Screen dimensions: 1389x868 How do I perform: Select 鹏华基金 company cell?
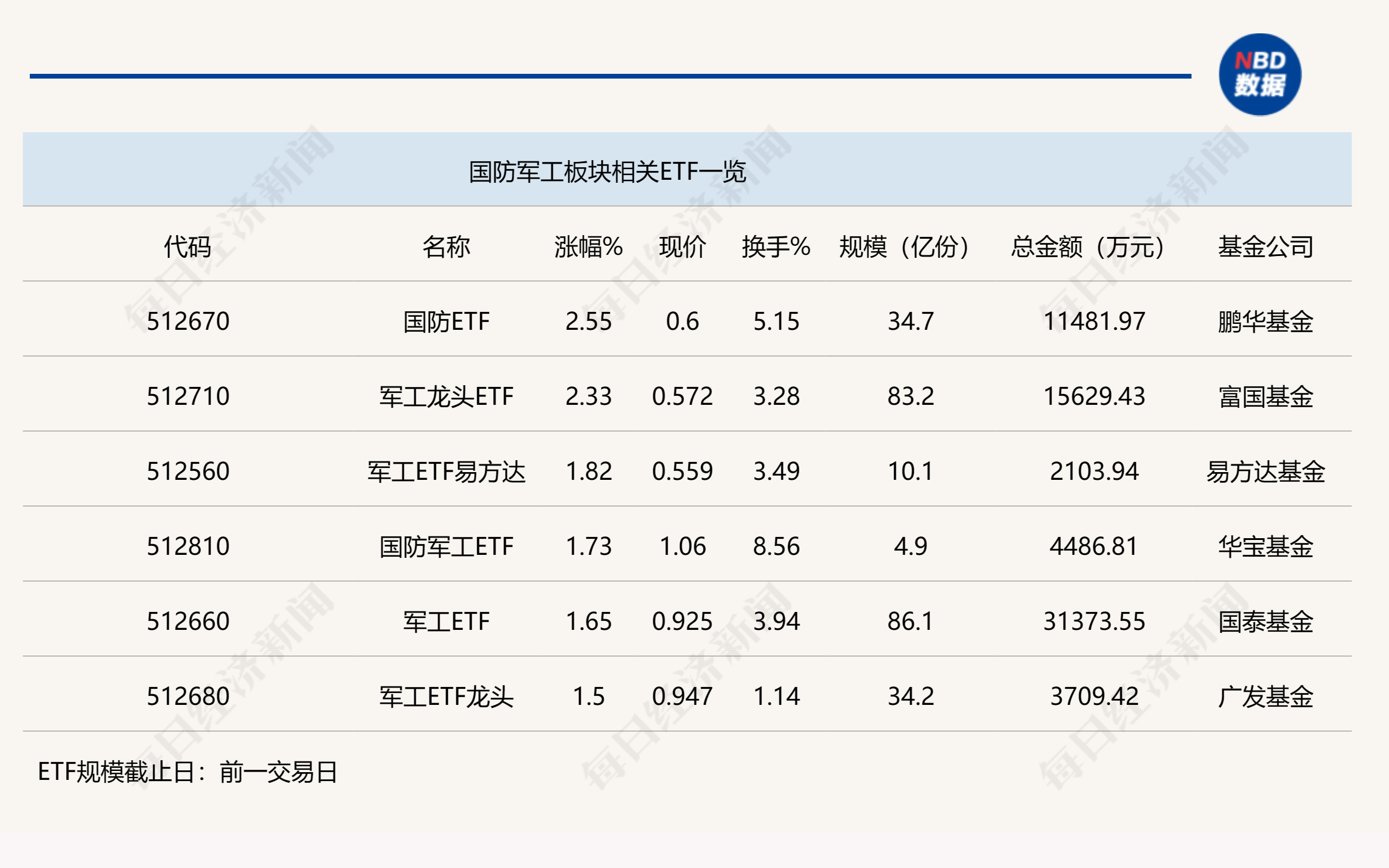(1265, 321)
